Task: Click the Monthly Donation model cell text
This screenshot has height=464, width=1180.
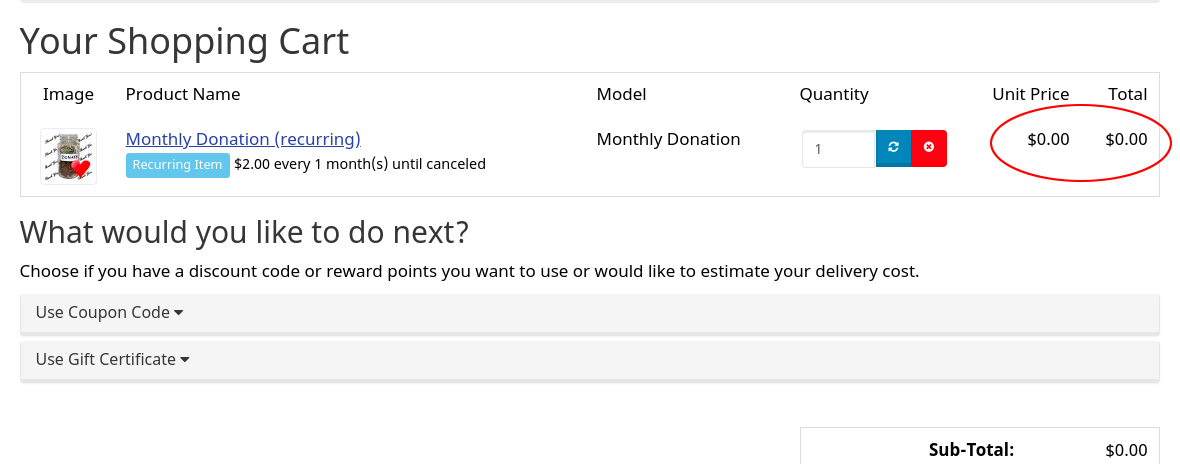Action: (x=668, y=139)
